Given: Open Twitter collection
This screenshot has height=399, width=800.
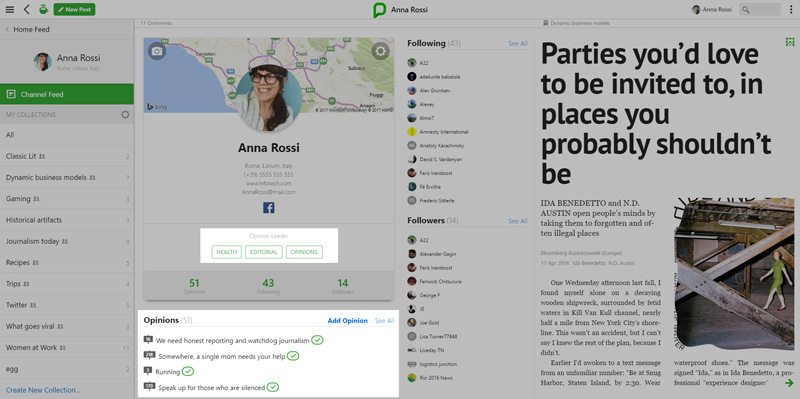Looking at the screenshot, I should click(x=67, y=305).
